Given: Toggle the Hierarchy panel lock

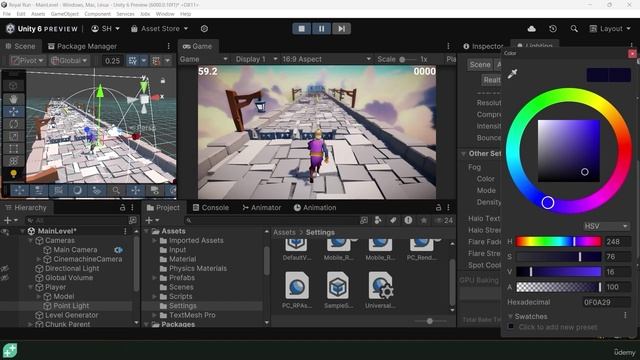Looking at the screenshot, I should tap(122, 207).
